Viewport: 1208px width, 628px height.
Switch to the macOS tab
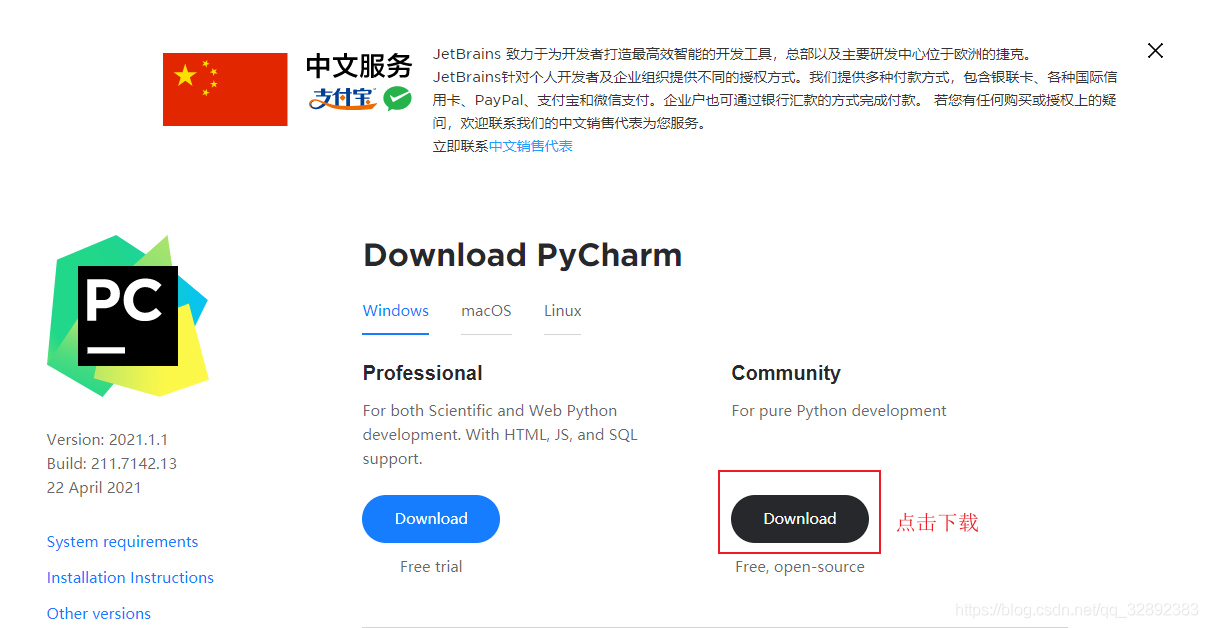click(x=486, y=311)
